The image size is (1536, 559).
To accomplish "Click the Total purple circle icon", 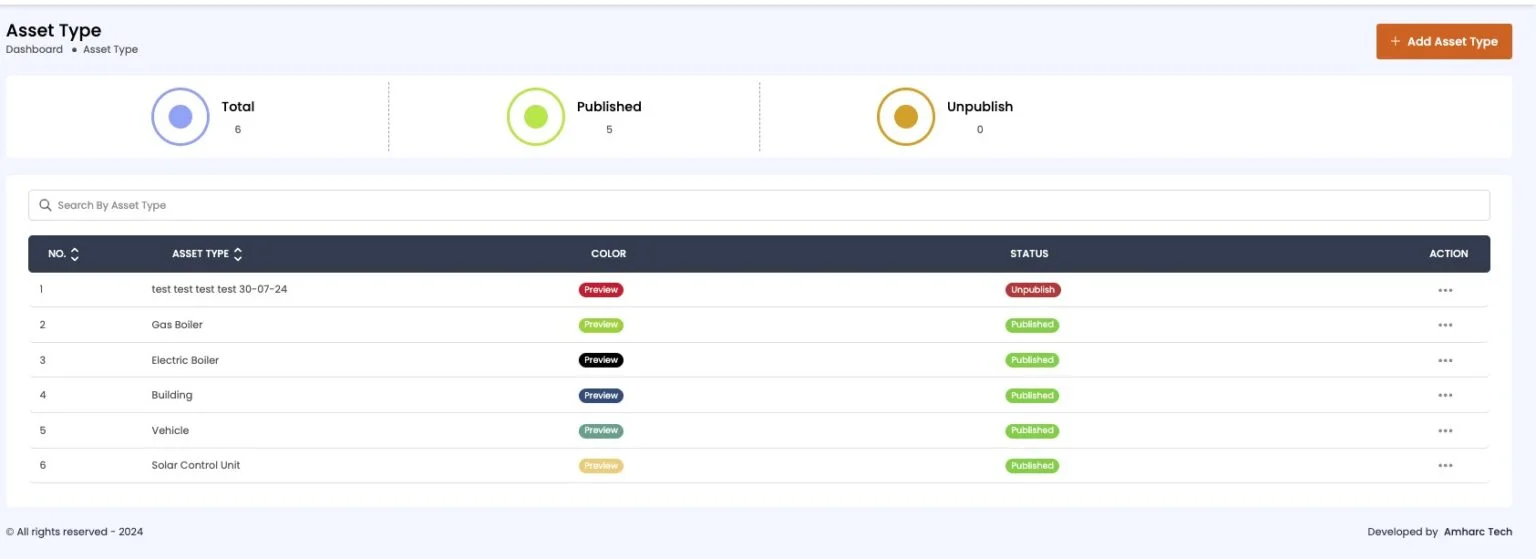I will [x=180, y=117].
